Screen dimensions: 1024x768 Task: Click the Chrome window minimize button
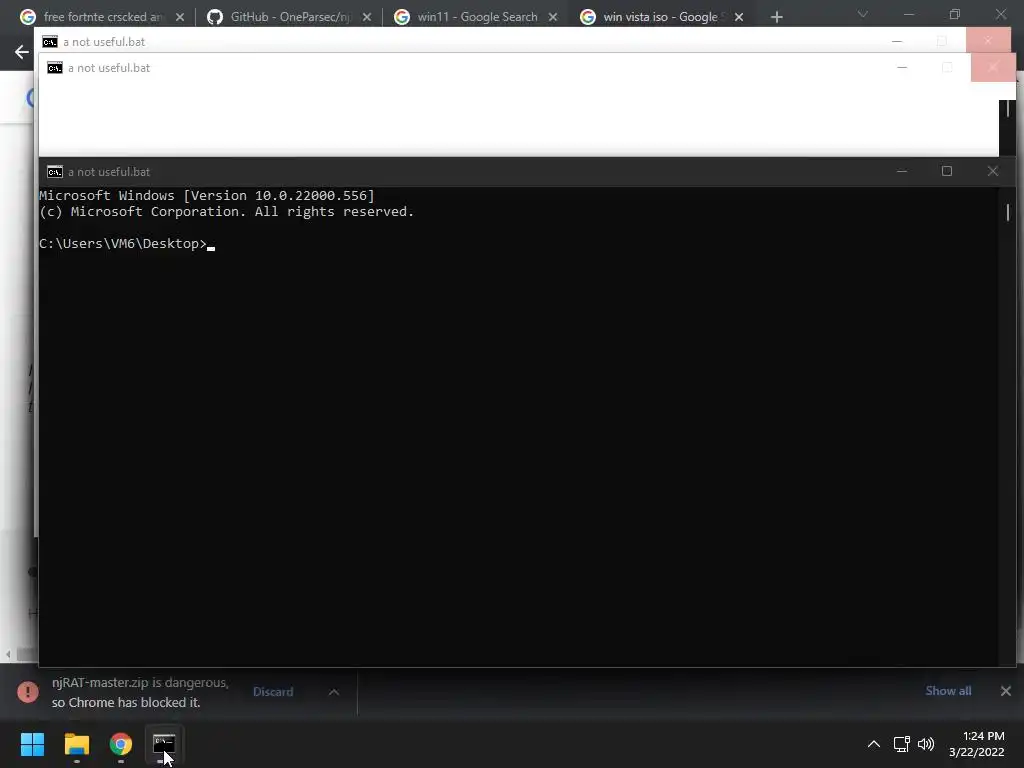(x=908, y=14)
